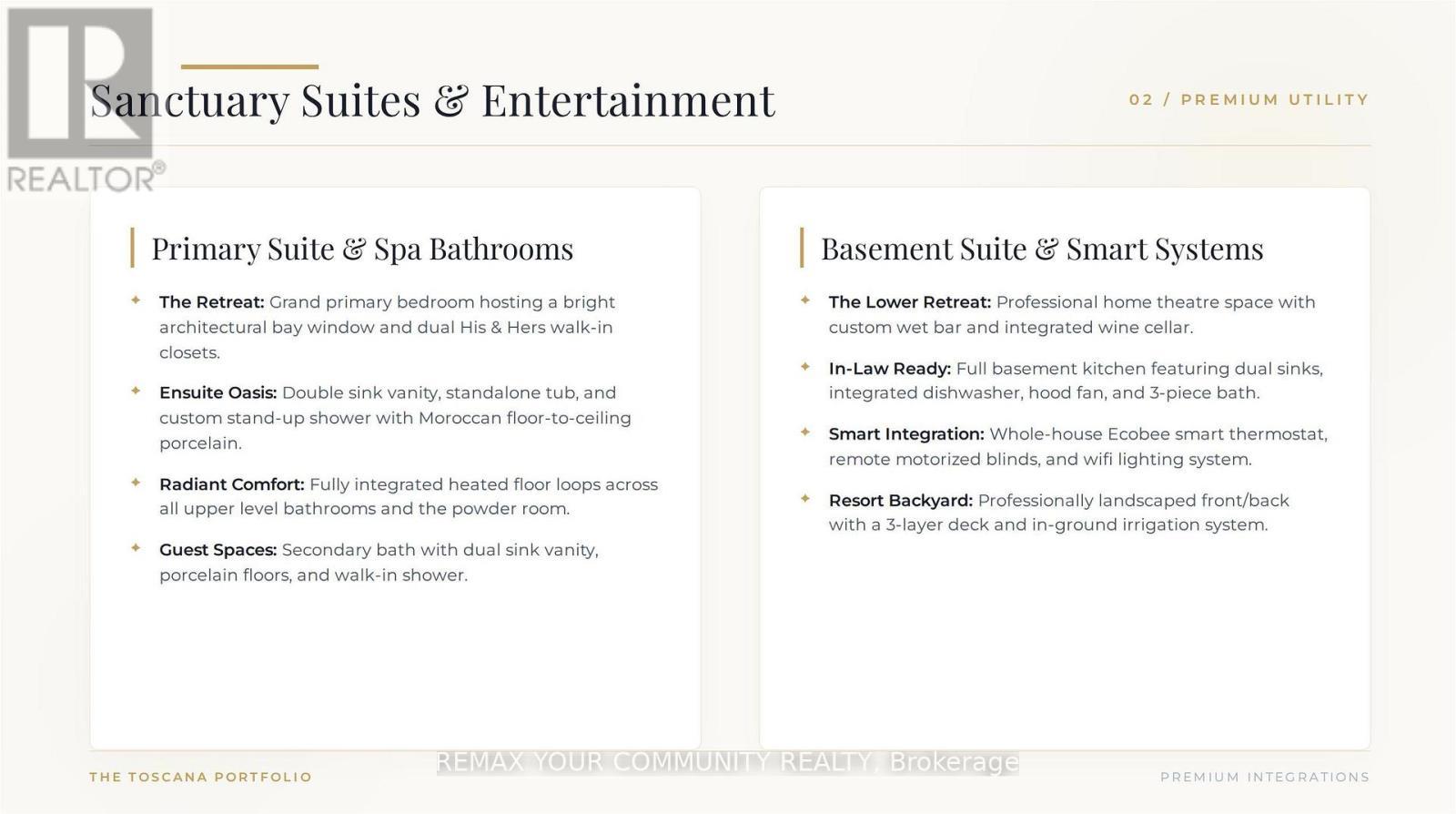The width and height of the screenshot is (1456, 814).
Task: Click the star bullet beside The Retreat
Action: tap(136, 300)
